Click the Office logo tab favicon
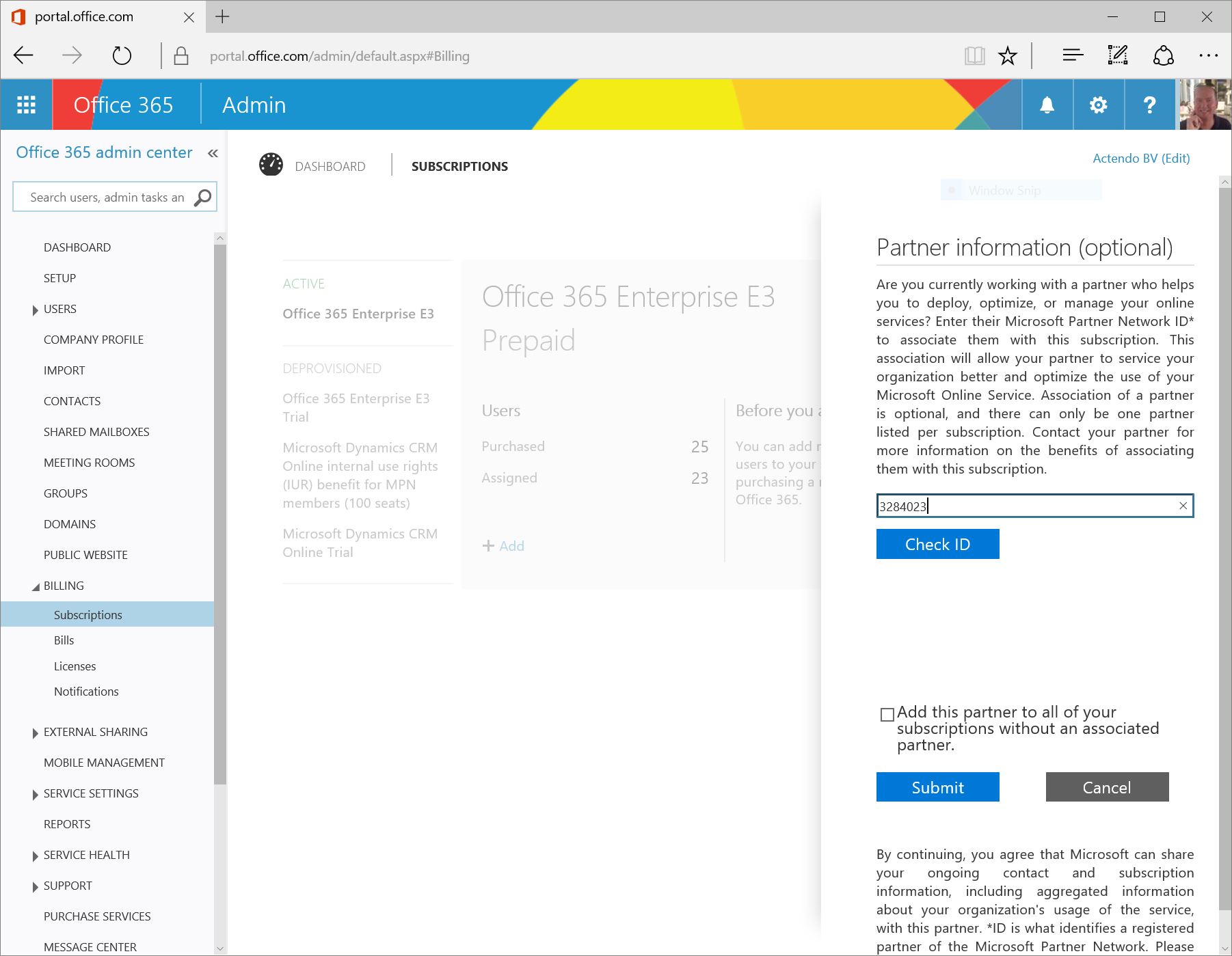1232x956 pixels. click(x=18, y=17)
